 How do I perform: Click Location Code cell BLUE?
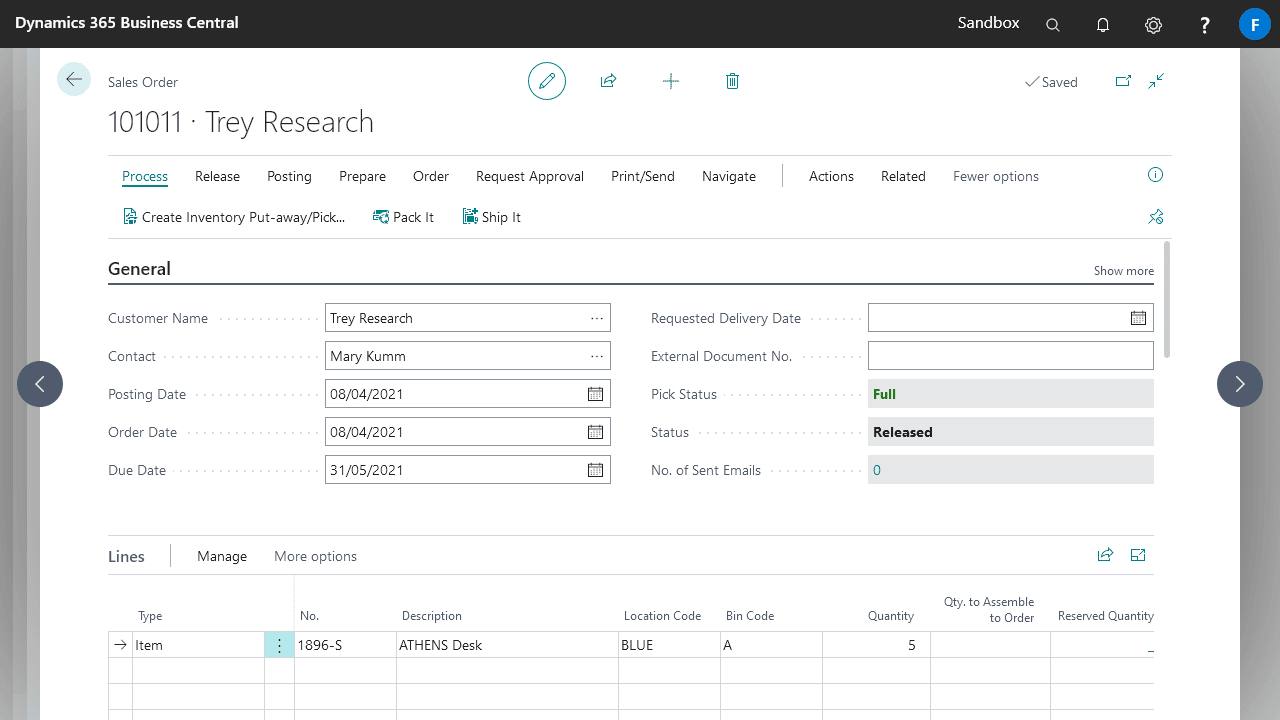(670, 645)
